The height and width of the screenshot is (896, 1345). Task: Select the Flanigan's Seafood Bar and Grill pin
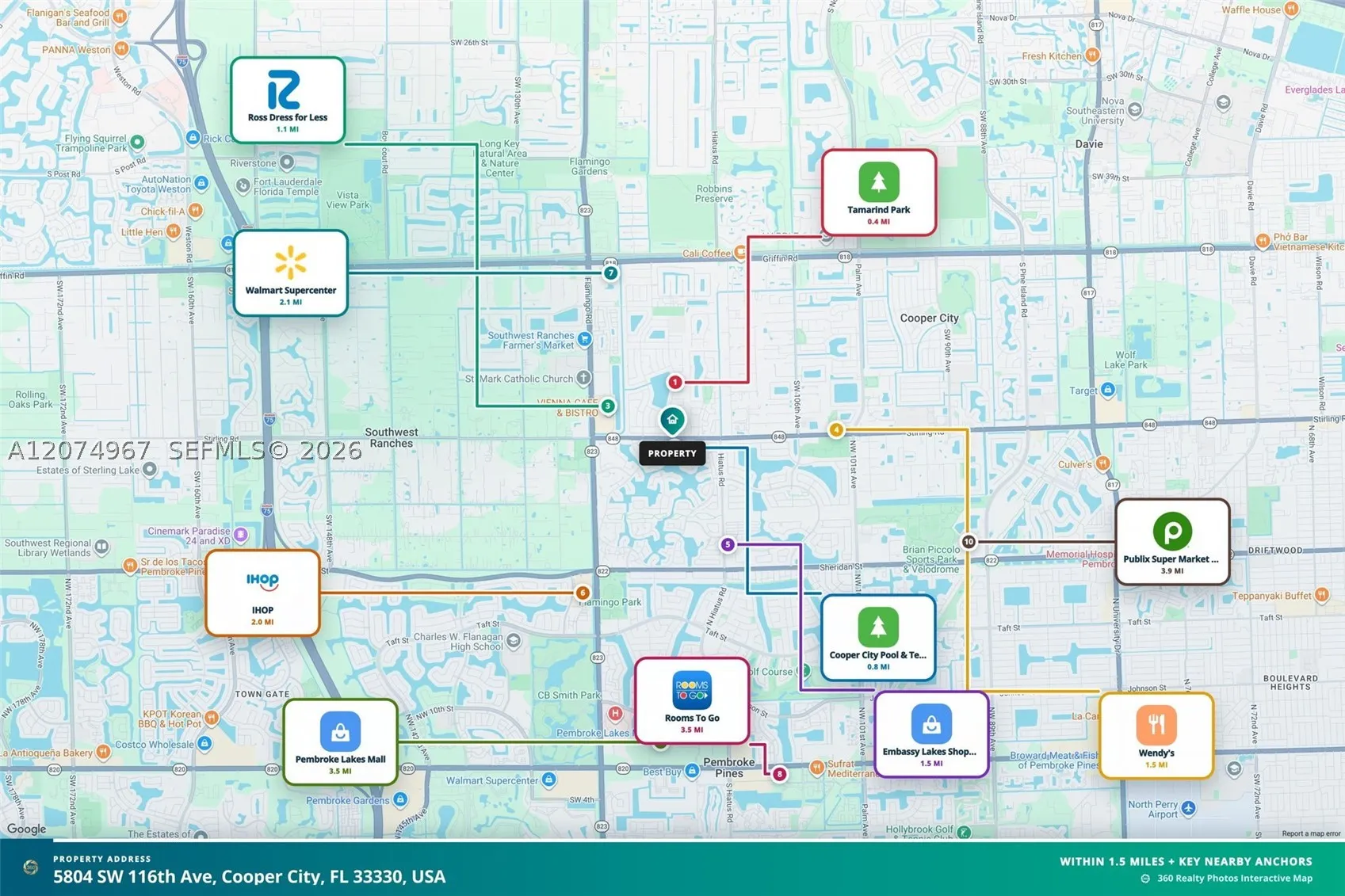(120, 16)
